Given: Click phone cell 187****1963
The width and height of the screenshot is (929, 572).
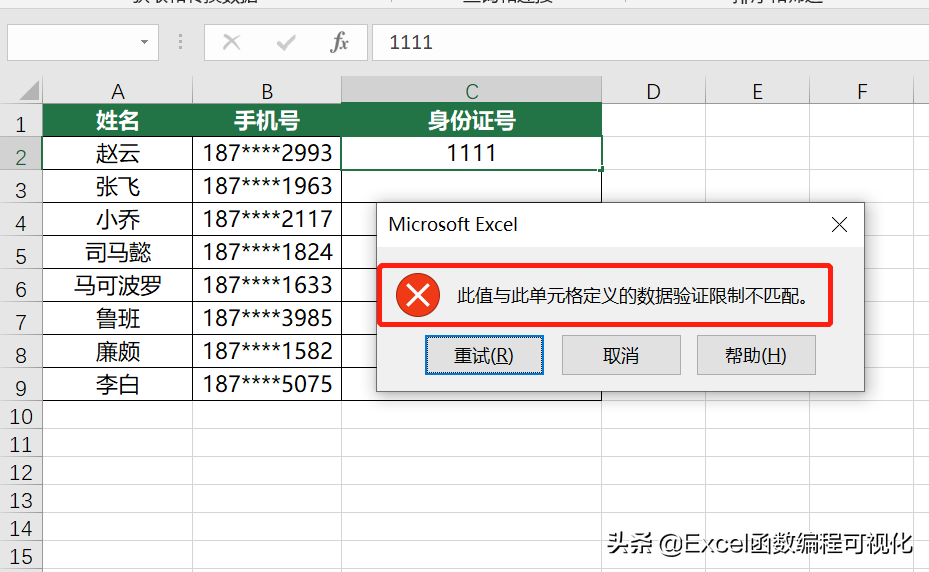Looking at the screenshot, I should pos(267,187).
